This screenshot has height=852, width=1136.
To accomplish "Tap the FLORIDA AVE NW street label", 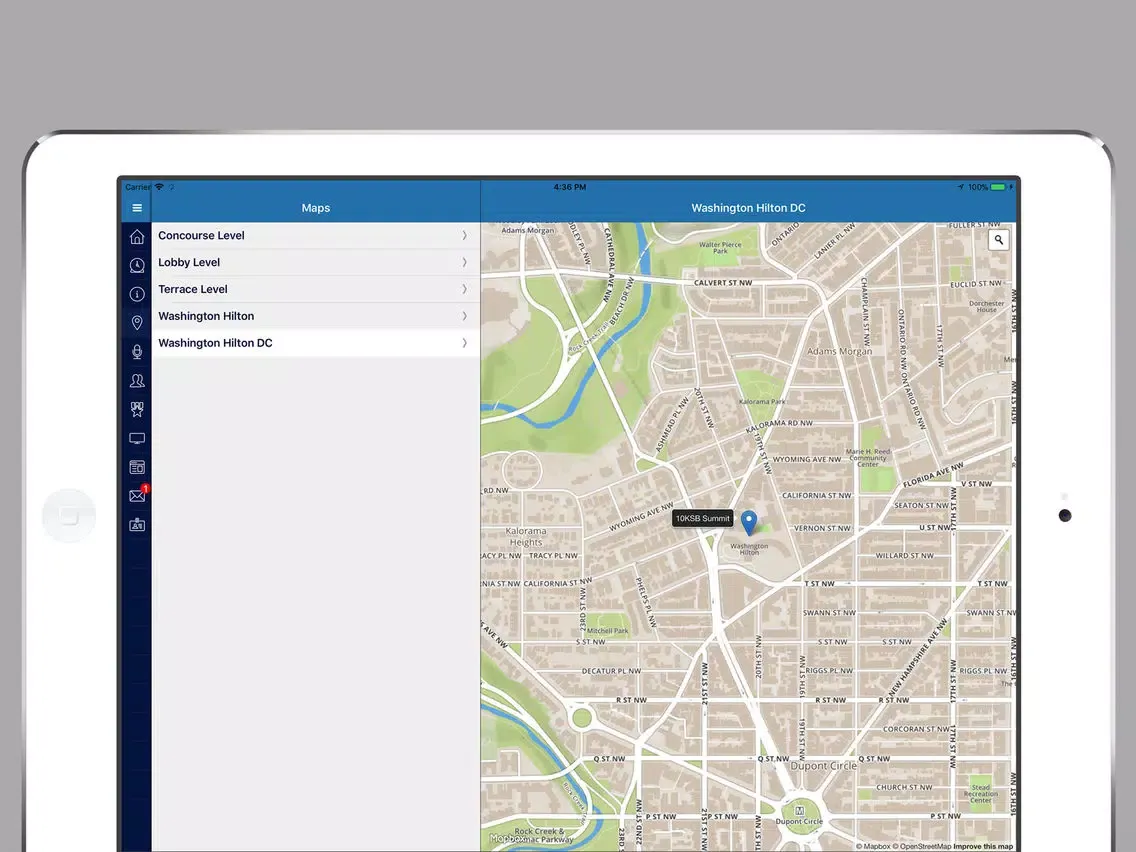I will [x=933, y=475].
